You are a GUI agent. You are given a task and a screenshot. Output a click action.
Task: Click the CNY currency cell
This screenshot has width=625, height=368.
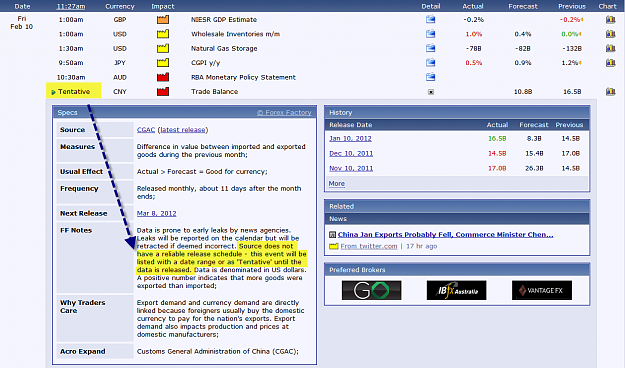(120, 91)
